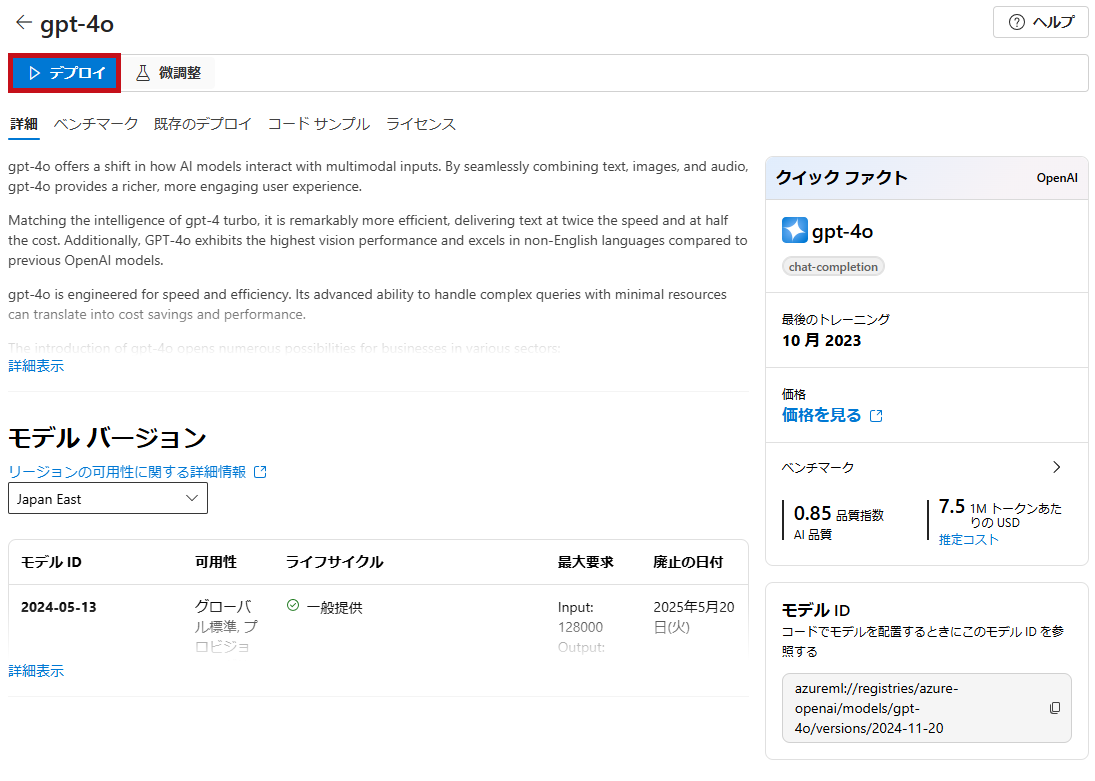Click the 10 月 2023 training date

click(x=821, y=340)
